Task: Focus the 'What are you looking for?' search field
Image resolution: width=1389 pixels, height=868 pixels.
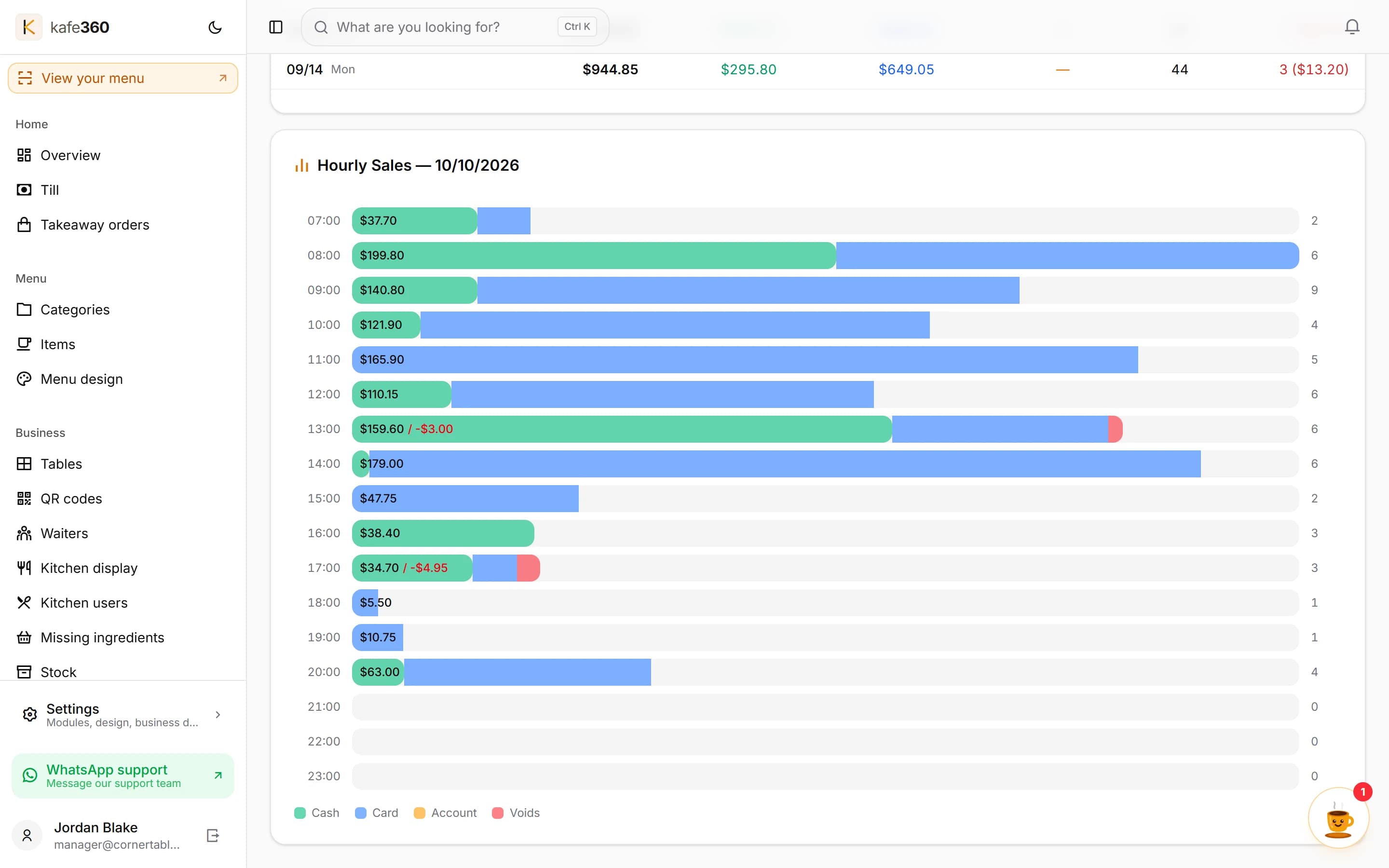Action: coord(455,27)
